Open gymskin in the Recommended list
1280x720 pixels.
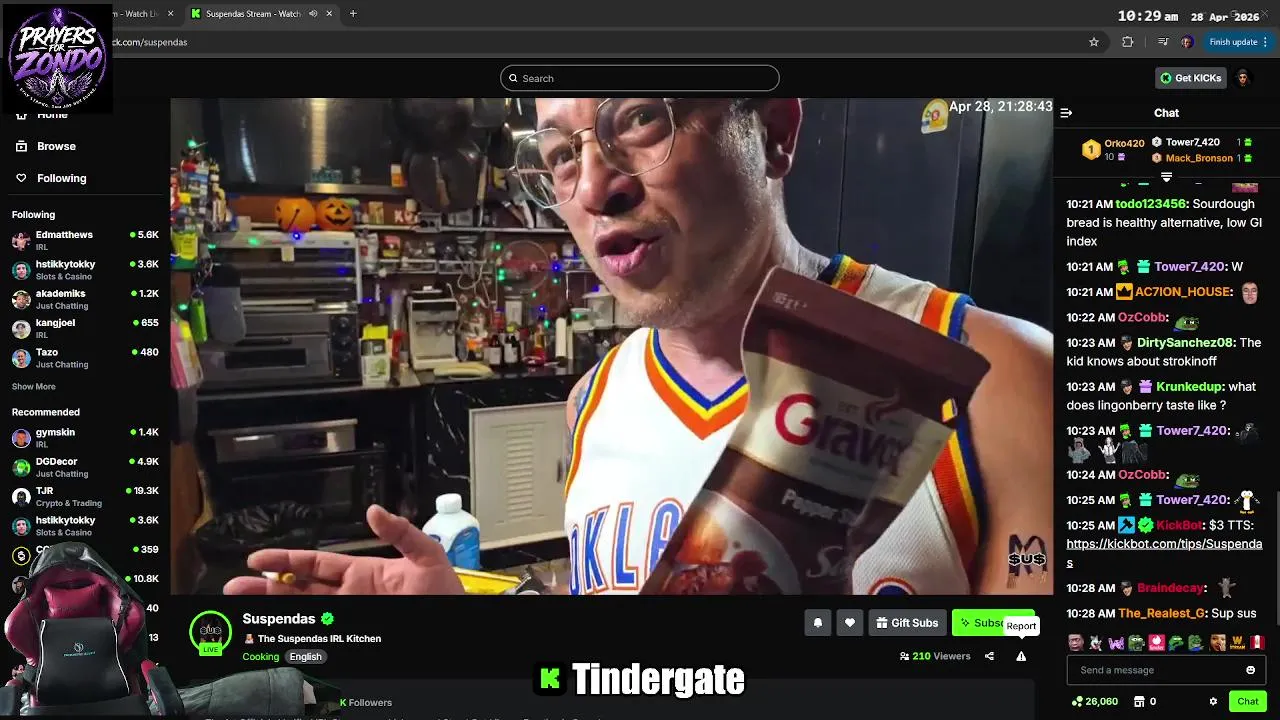(85, 438)
